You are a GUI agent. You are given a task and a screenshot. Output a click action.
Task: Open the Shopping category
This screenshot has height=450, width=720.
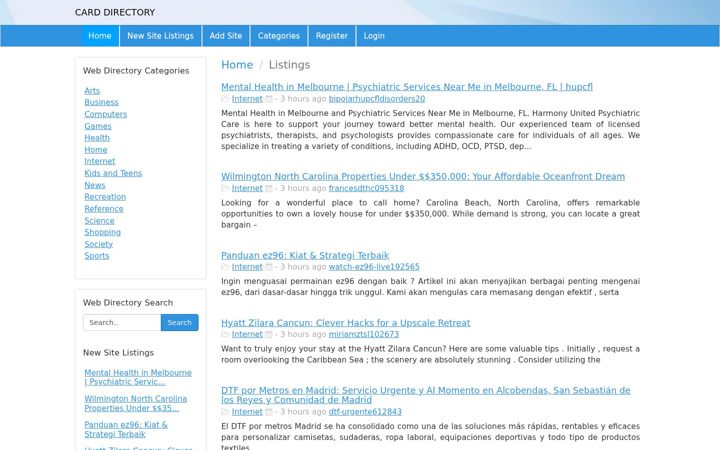(x=102, y=232)
